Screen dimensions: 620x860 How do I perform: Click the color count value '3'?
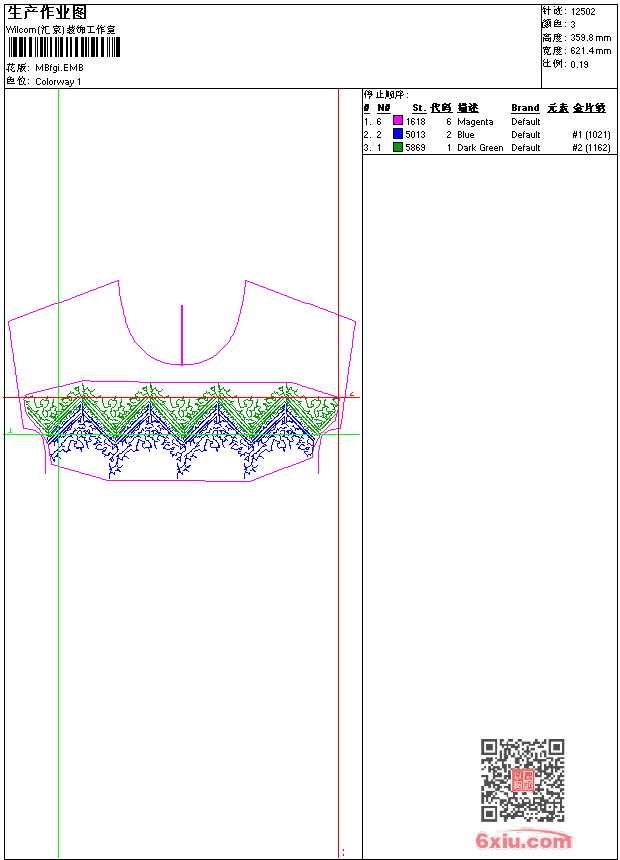pos(573,25)
